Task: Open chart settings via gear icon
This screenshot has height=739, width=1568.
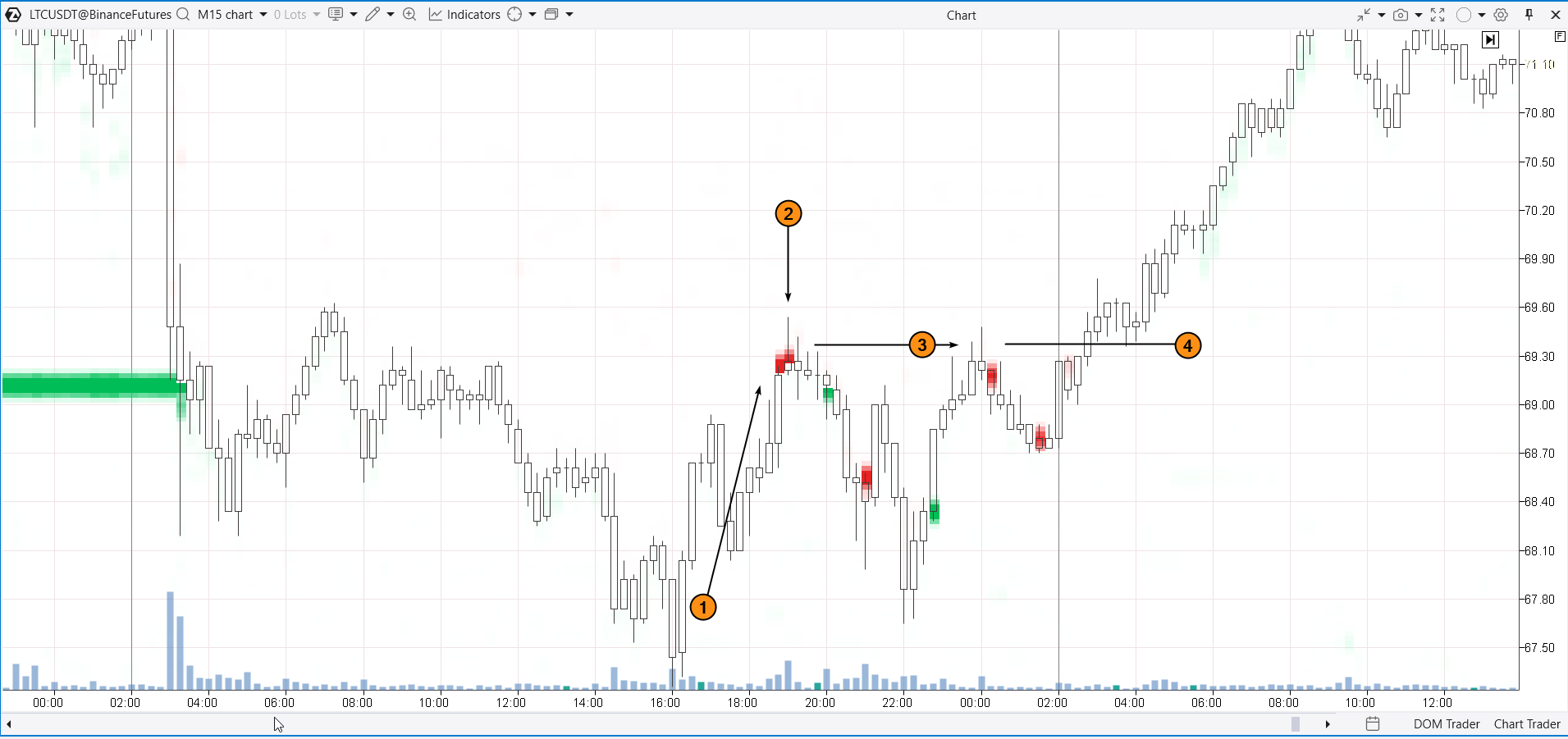Action: coord(1501,15)
